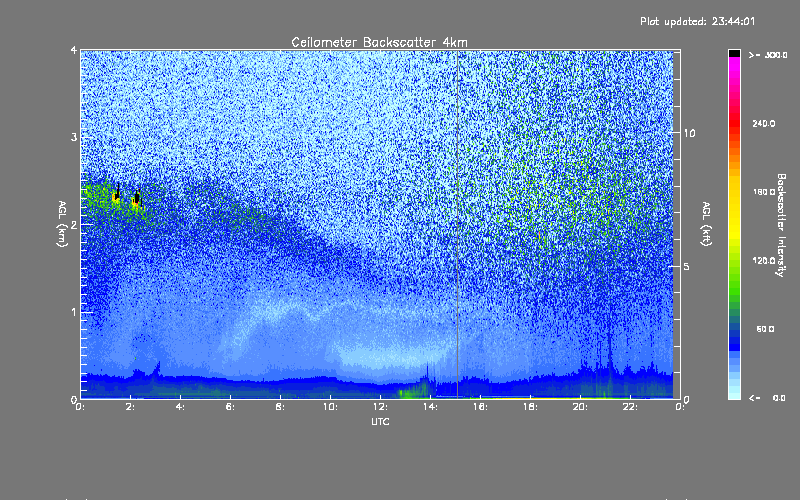Click the "3" tick on the km axis

coord(74,137)
